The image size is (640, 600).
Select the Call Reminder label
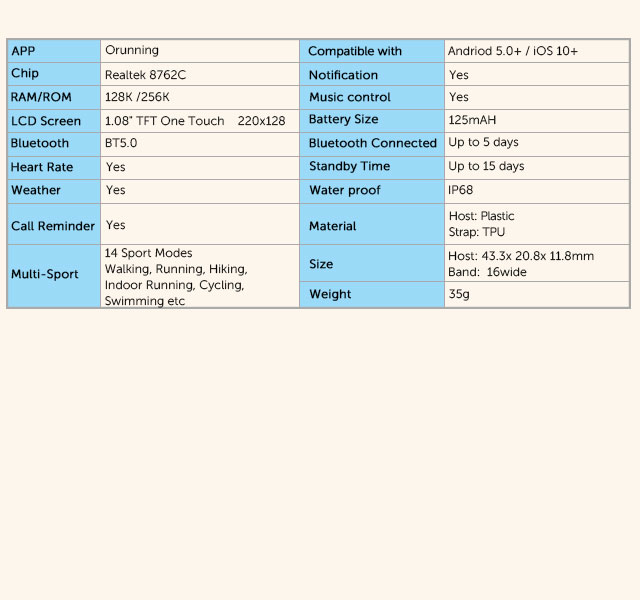53,226
